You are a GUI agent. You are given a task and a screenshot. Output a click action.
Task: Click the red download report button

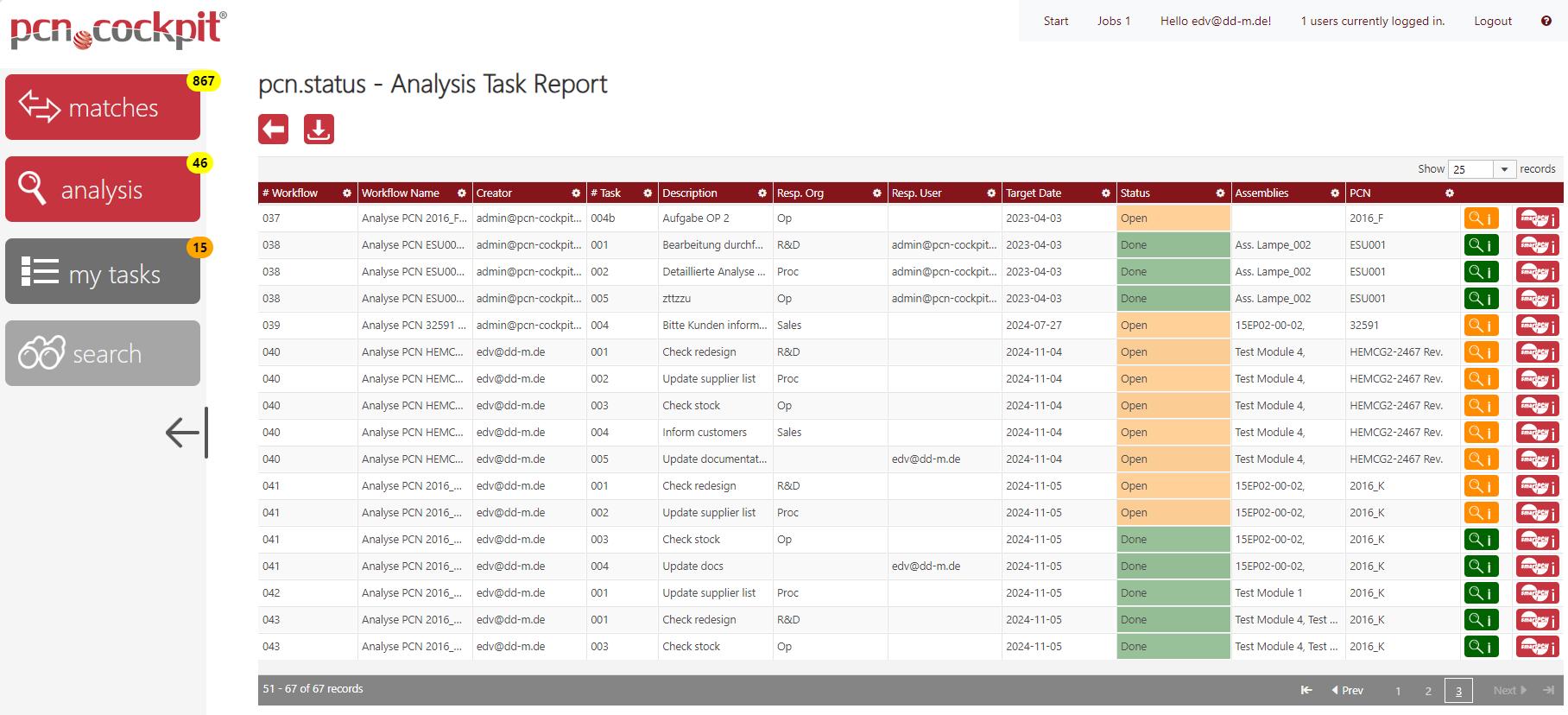[x=319, y=130]
